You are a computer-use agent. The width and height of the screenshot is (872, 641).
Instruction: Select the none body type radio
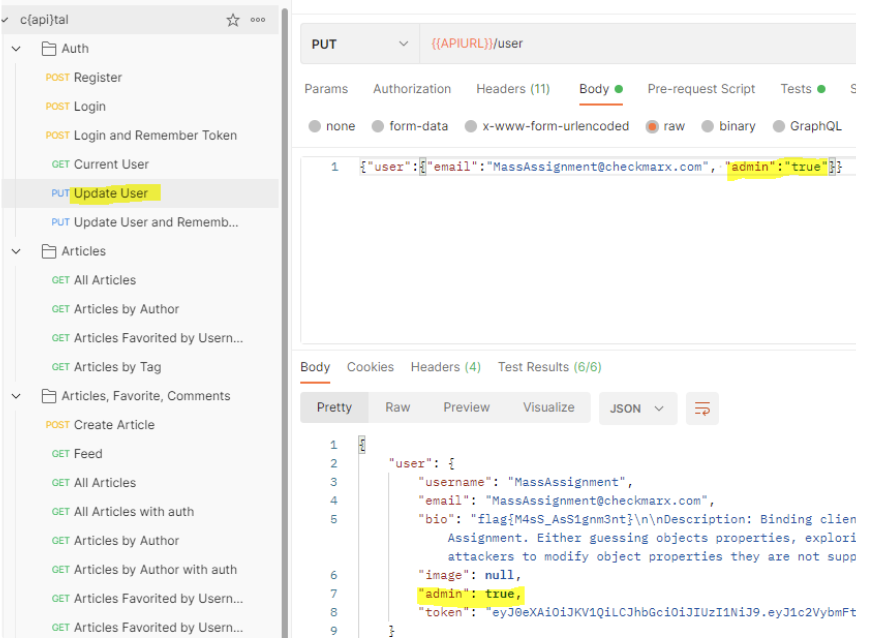coord(315,127)
